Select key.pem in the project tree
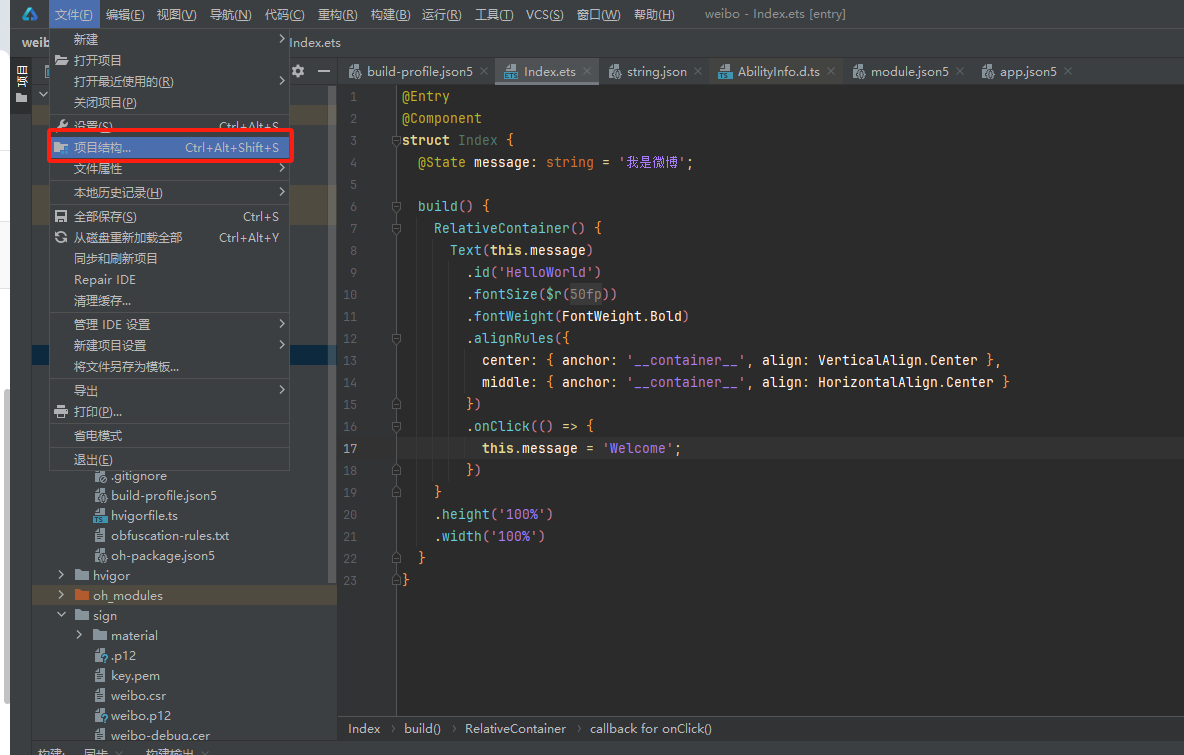 coord(135,676)
